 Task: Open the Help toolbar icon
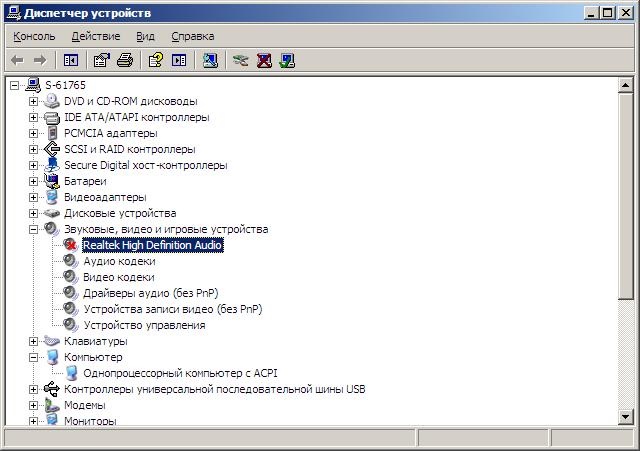[156, 61]
